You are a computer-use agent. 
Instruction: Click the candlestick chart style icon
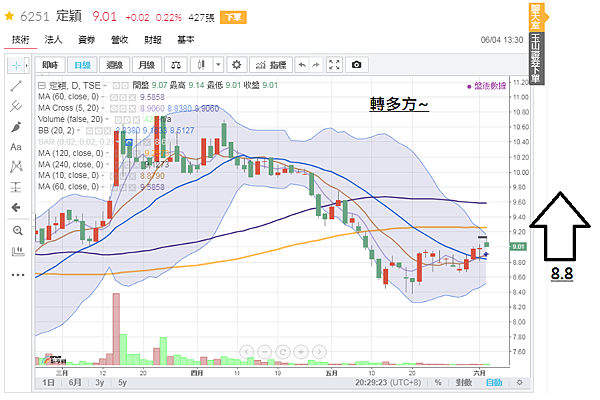tap(201, 65)
